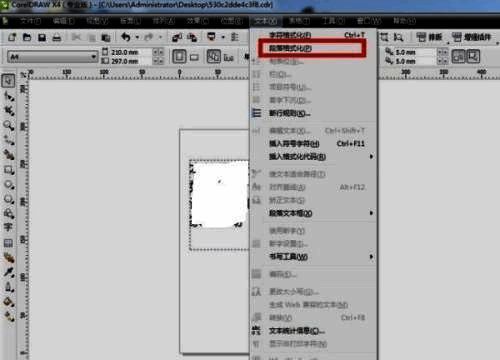
Task: Click the Open file icon
Action: (27, 37)
